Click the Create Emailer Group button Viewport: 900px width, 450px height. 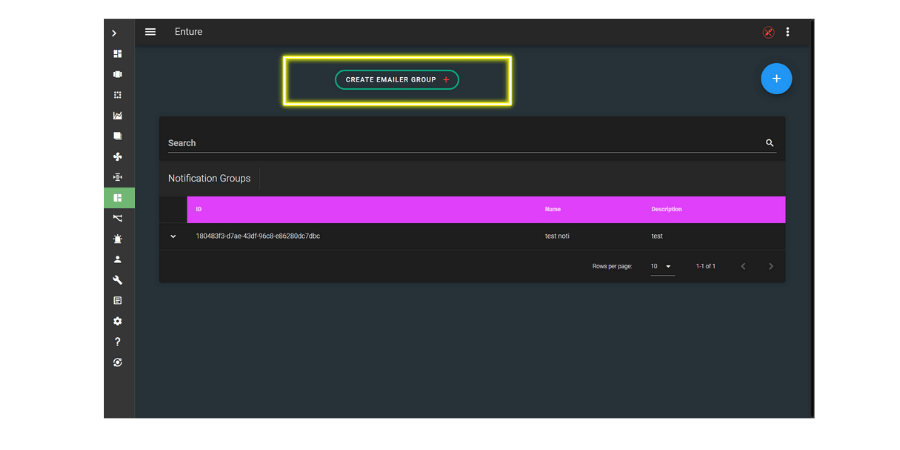[397, 80]
